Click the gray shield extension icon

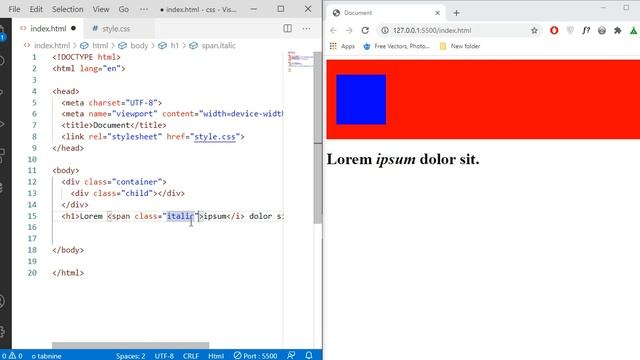pos(570,30)
